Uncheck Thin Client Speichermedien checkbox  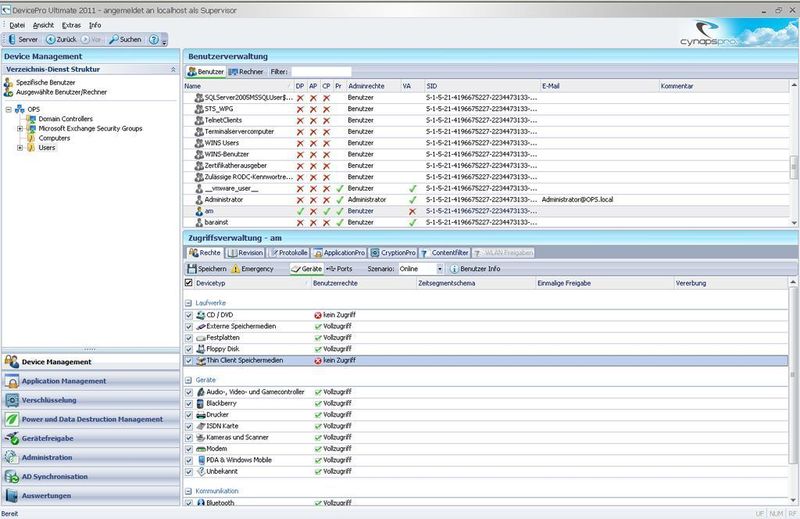coord(189,361)
